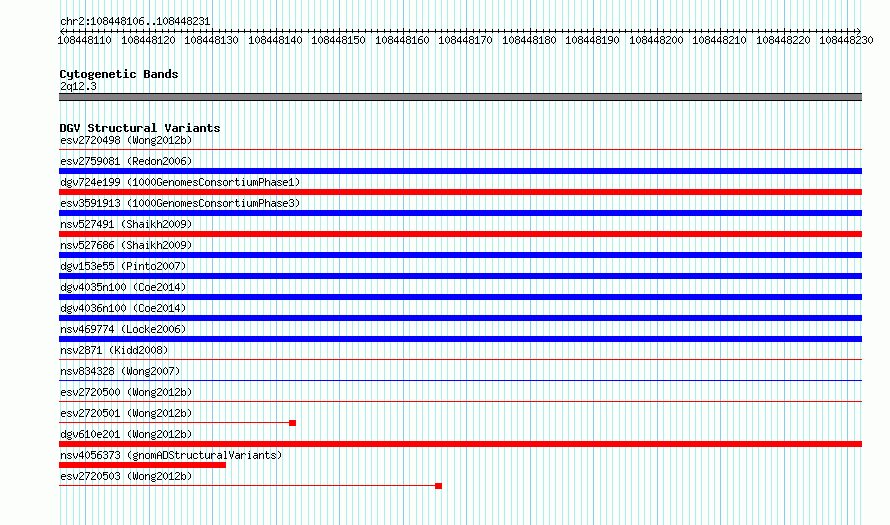Click ruler position 108448160
The height and width of the screenshot is (525, 890).
(402, 40)
